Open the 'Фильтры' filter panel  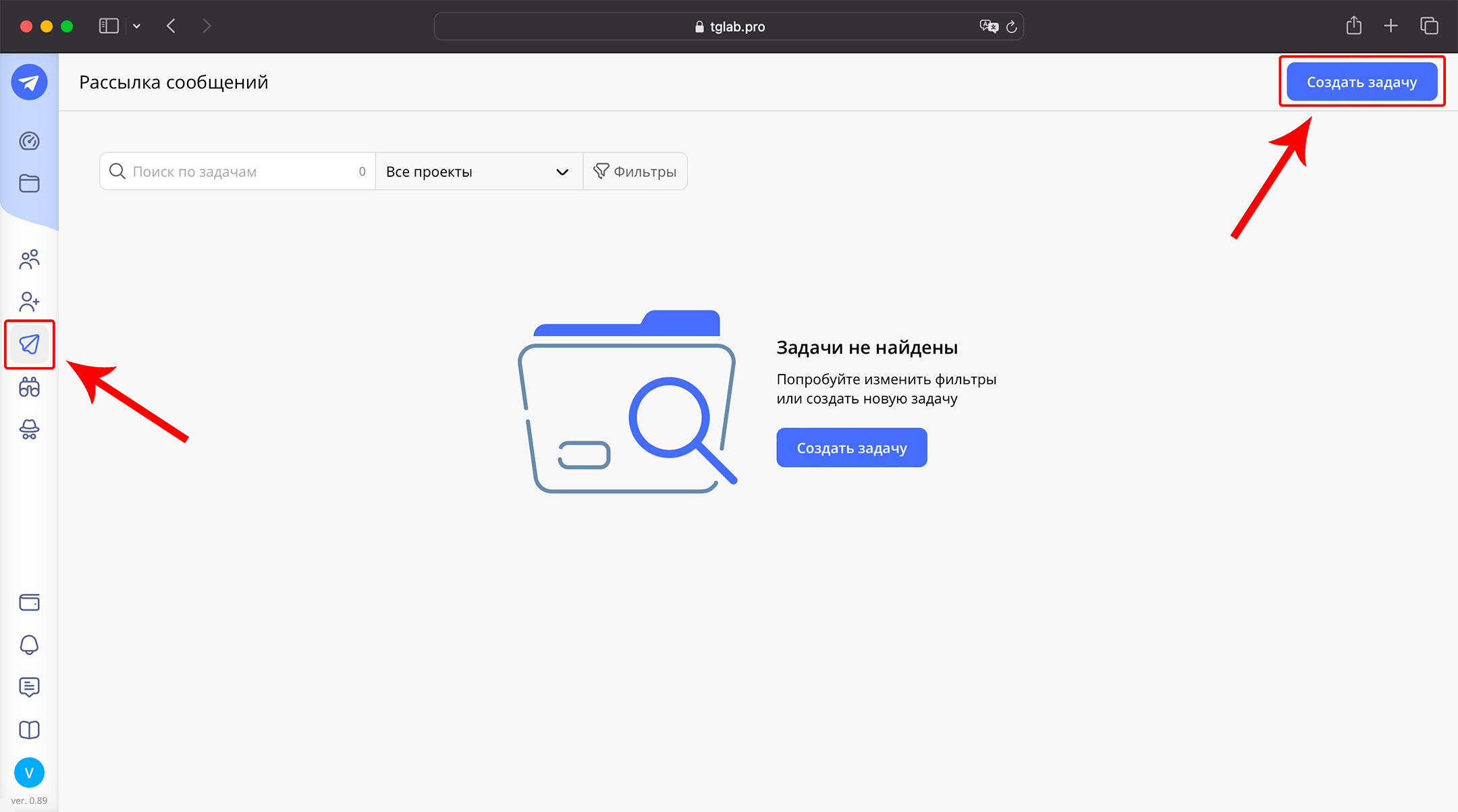pos(634,171)
